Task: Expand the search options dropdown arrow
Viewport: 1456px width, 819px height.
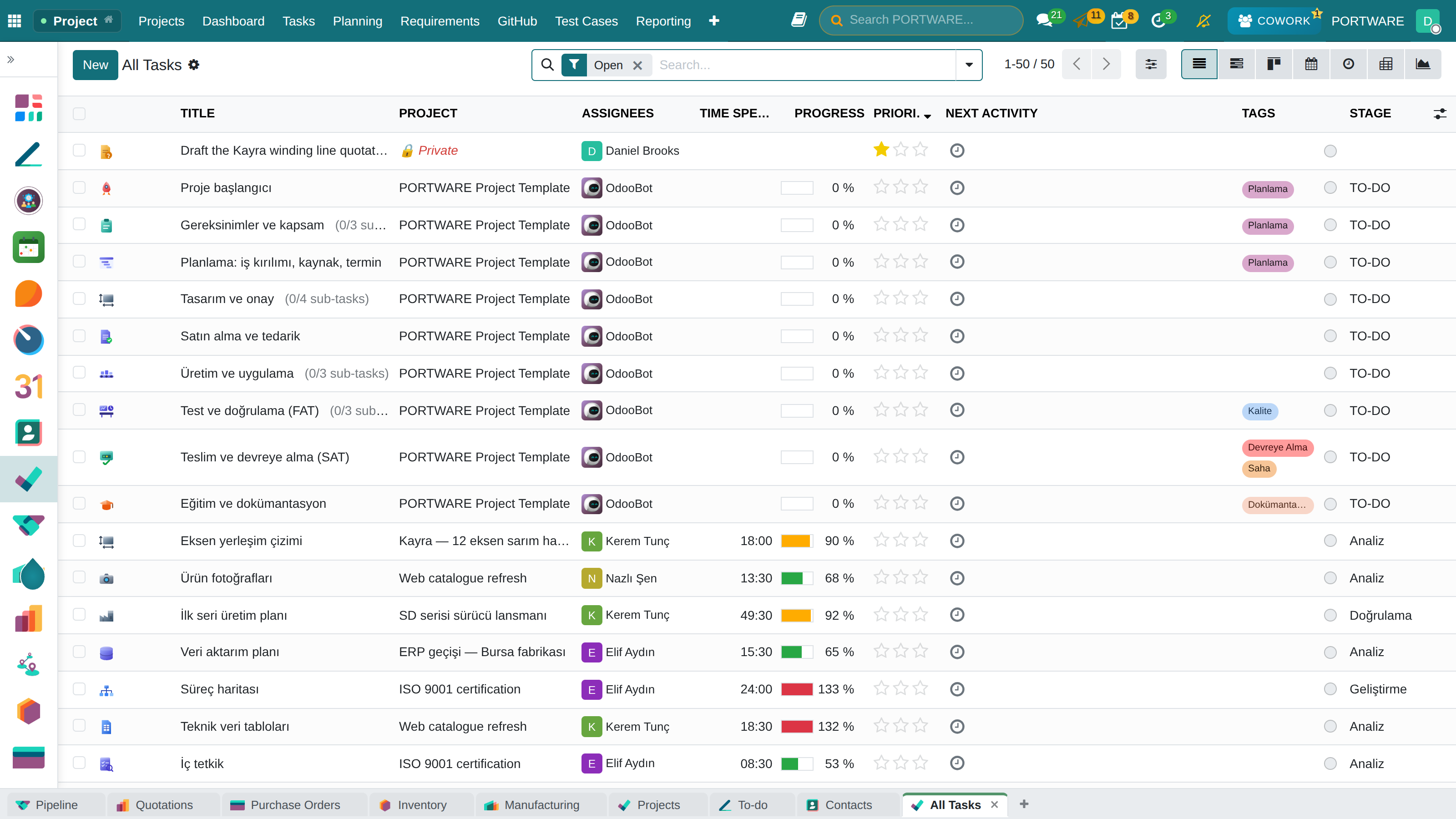Action: (x=969, y=65)
